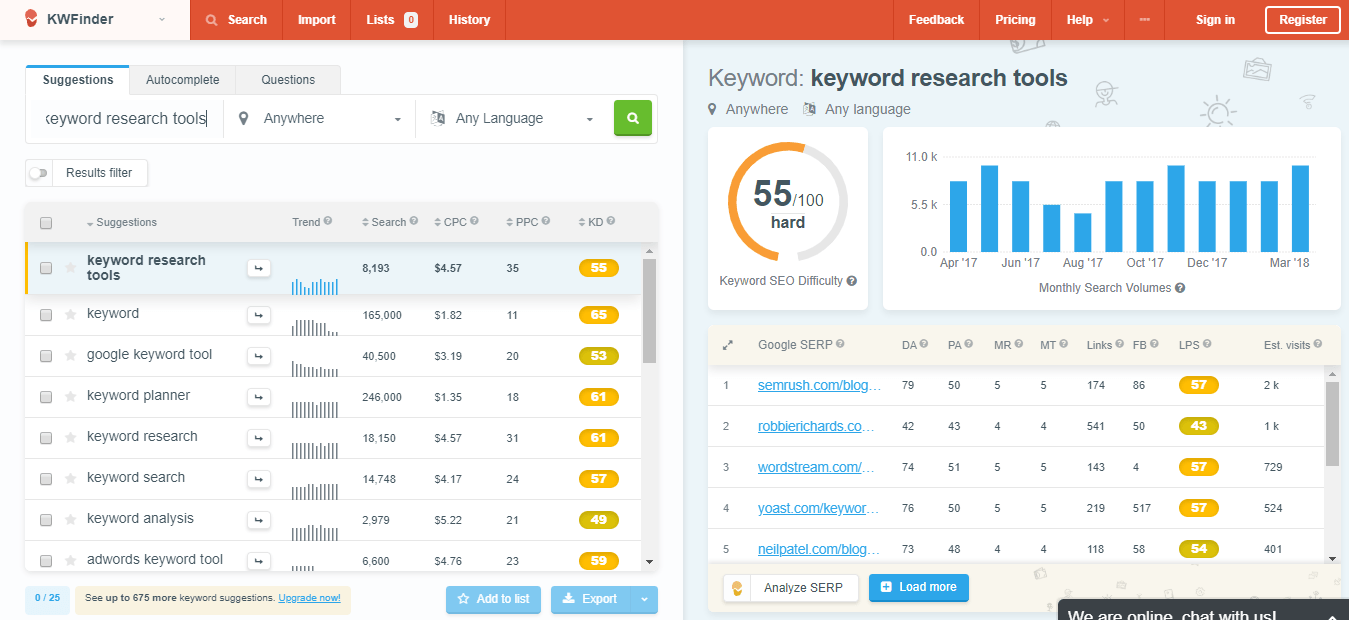This screenshot has height=620, width=1349.
Task: Sort table by KD column header
Action: point(590,222)
